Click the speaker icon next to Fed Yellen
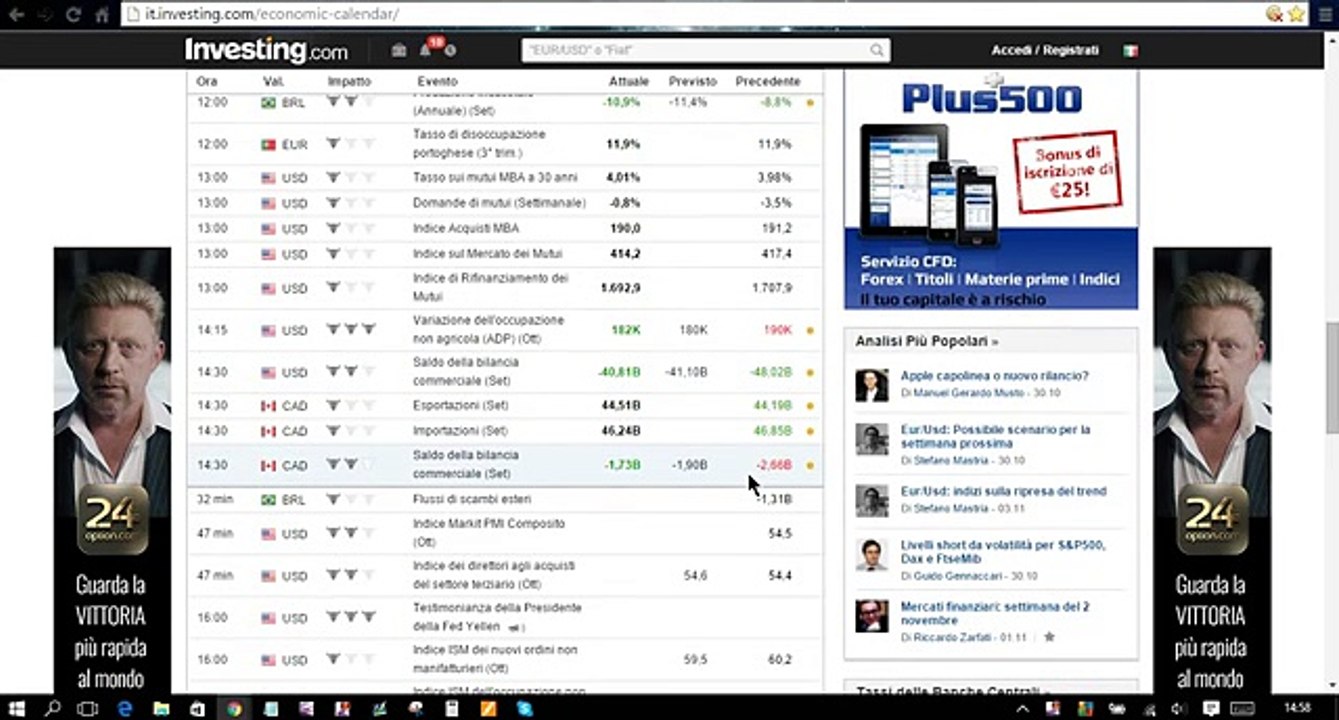Viewport: 1339px width, 720px height. [516, 628]
